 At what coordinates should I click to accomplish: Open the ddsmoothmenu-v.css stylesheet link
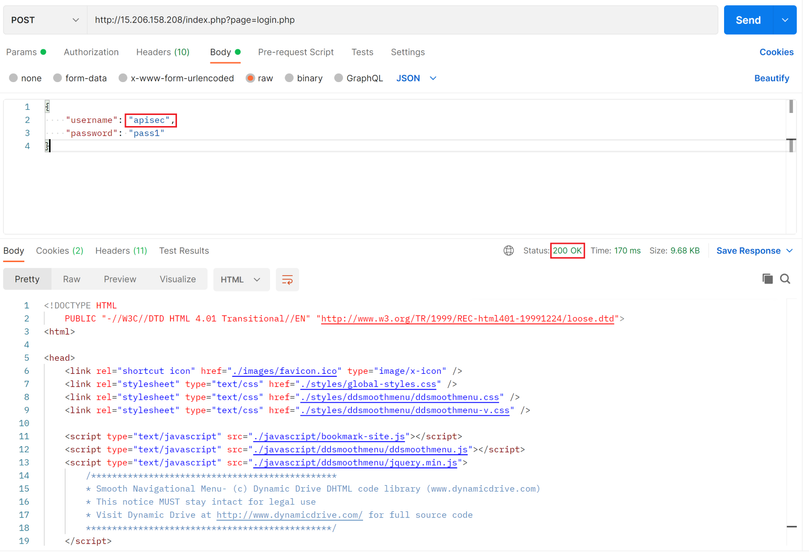404,411
